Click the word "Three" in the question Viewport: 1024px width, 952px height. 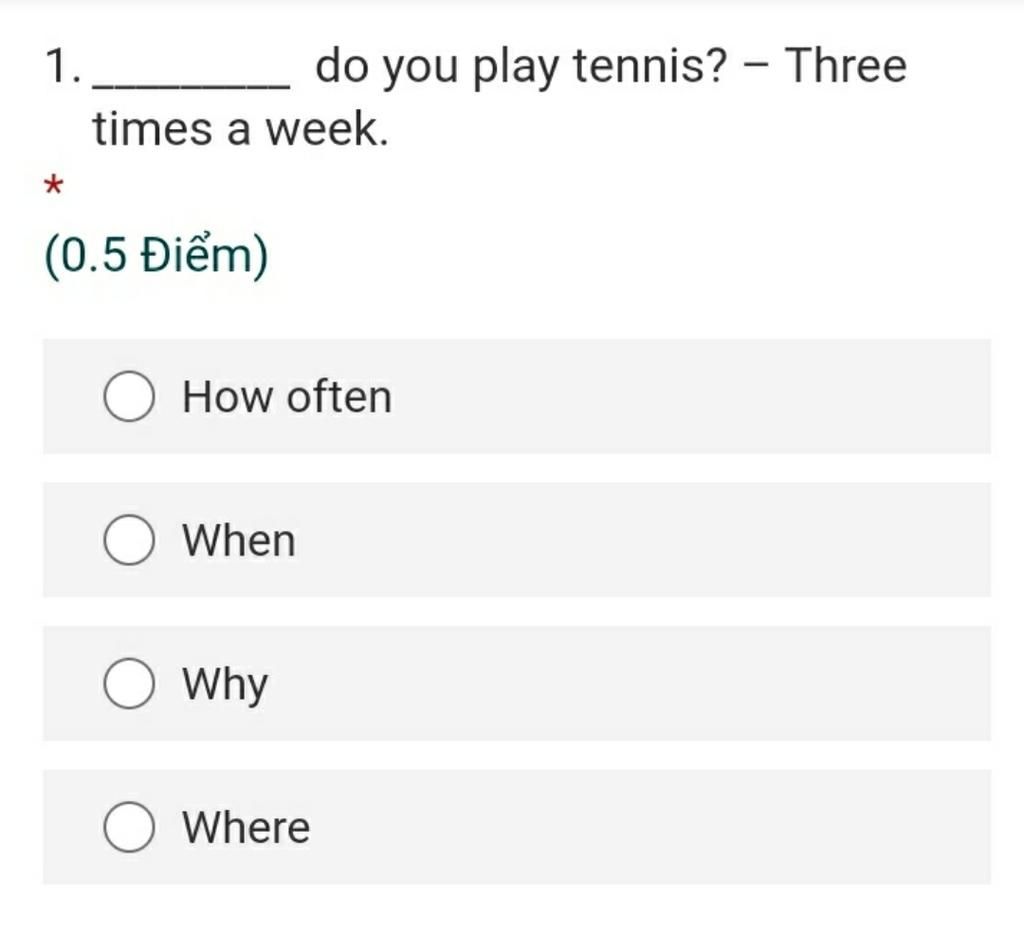click(x=846, y=65)
